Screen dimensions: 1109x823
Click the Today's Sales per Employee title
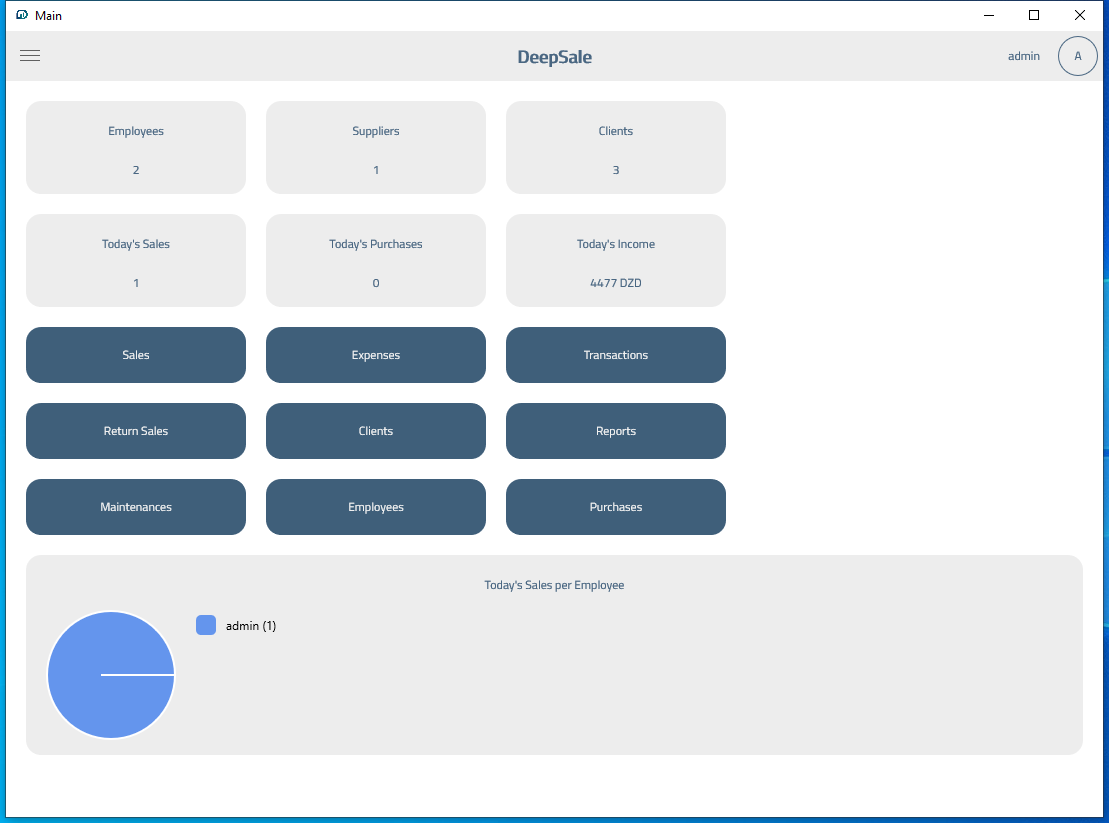coord(554,585)
